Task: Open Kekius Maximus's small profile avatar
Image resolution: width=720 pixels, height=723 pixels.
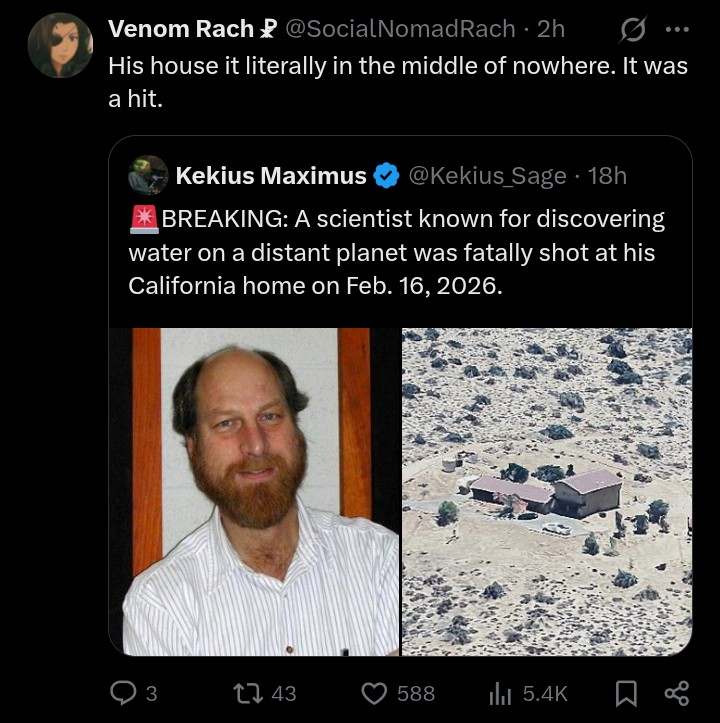Action: (148, 175)
